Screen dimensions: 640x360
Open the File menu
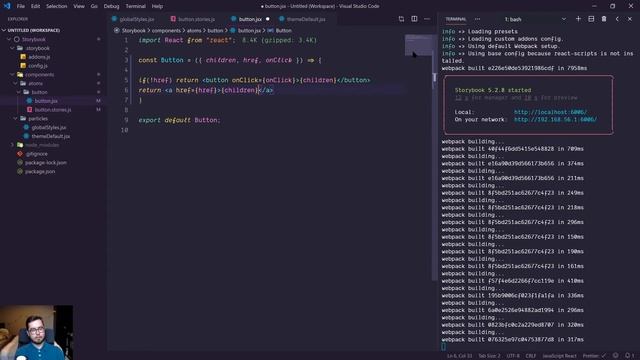coord(21,6)
